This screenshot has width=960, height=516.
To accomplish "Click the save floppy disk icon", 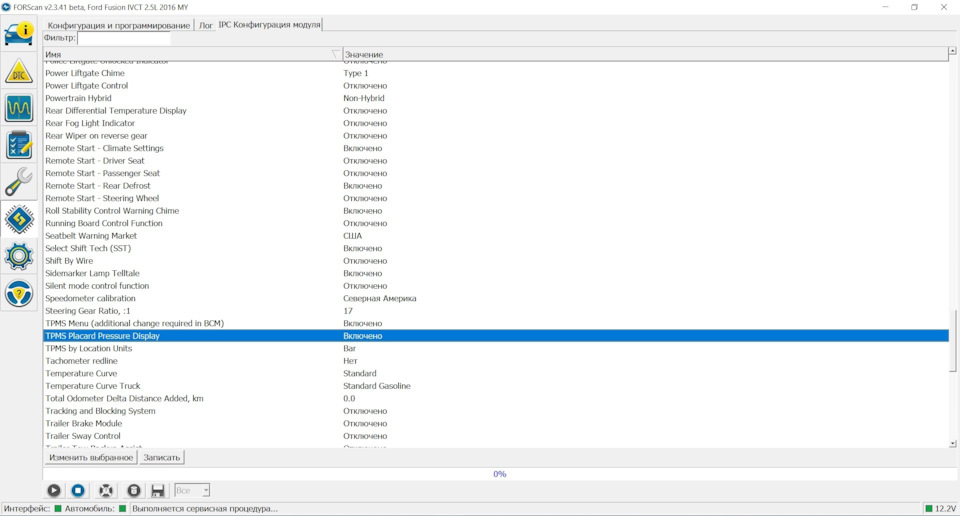I will [157, 490].
